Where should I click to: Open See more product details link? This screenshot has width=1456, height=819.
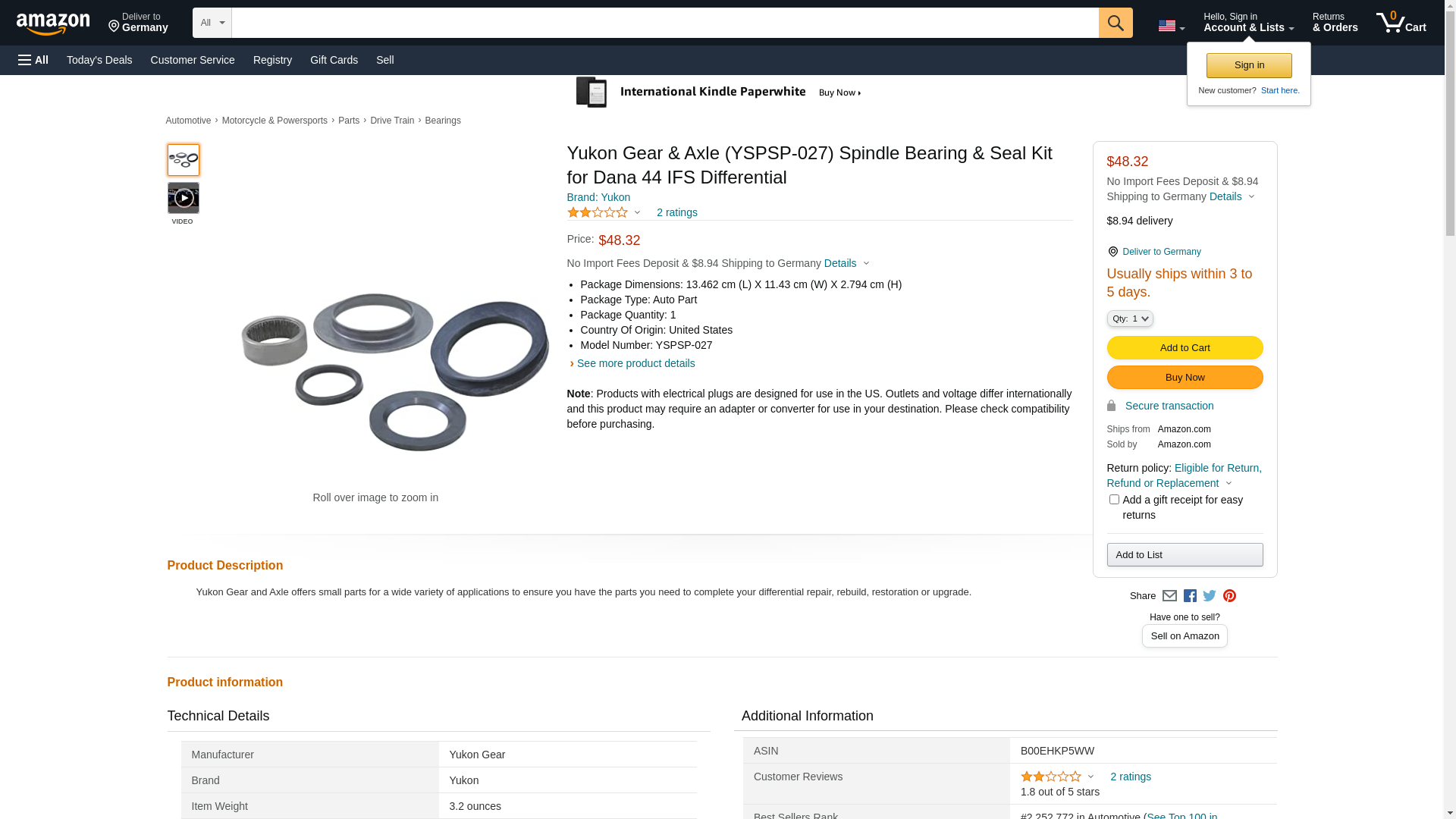tap(635, 363)
